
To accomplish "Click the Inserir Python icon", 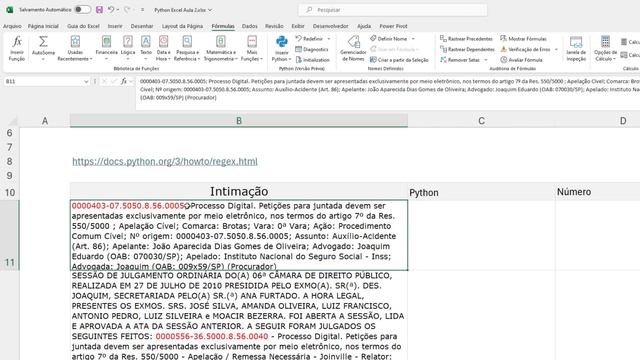I will [282, 42].
